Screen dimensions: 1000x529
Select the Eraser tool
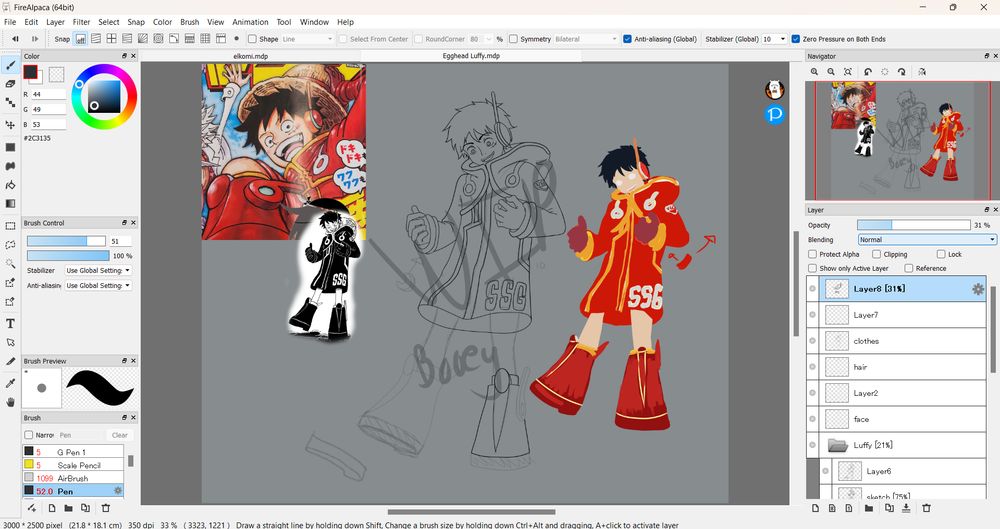click(10, 84)
